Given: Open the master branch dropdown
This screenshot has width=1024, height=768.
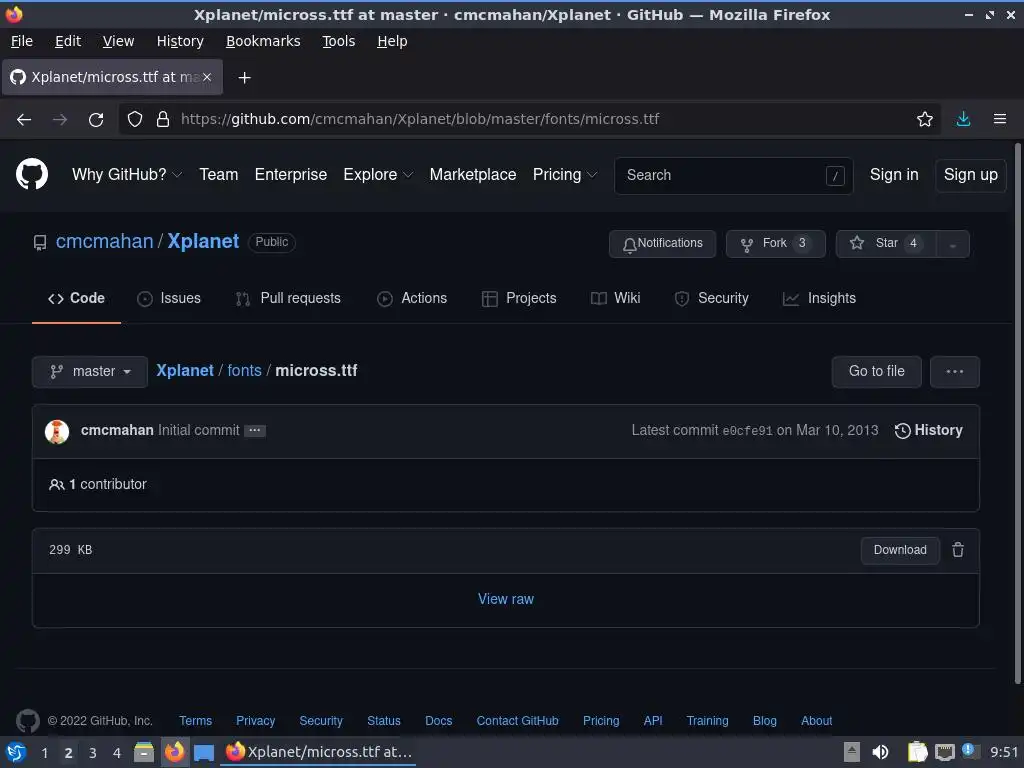Looking at the screenshot, I should [89, 372].
